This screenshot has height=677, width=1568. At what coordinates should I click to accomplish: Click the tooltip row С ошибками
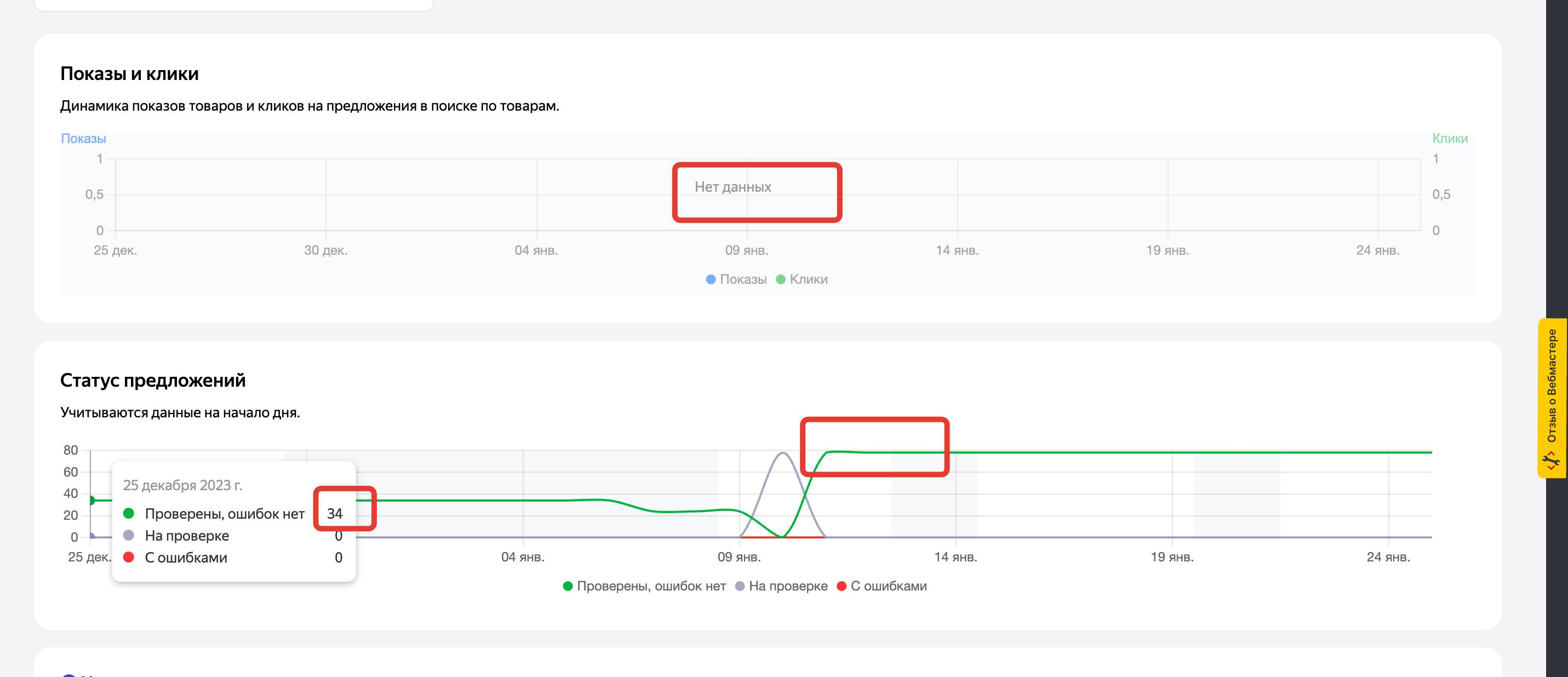pos(232,558)
